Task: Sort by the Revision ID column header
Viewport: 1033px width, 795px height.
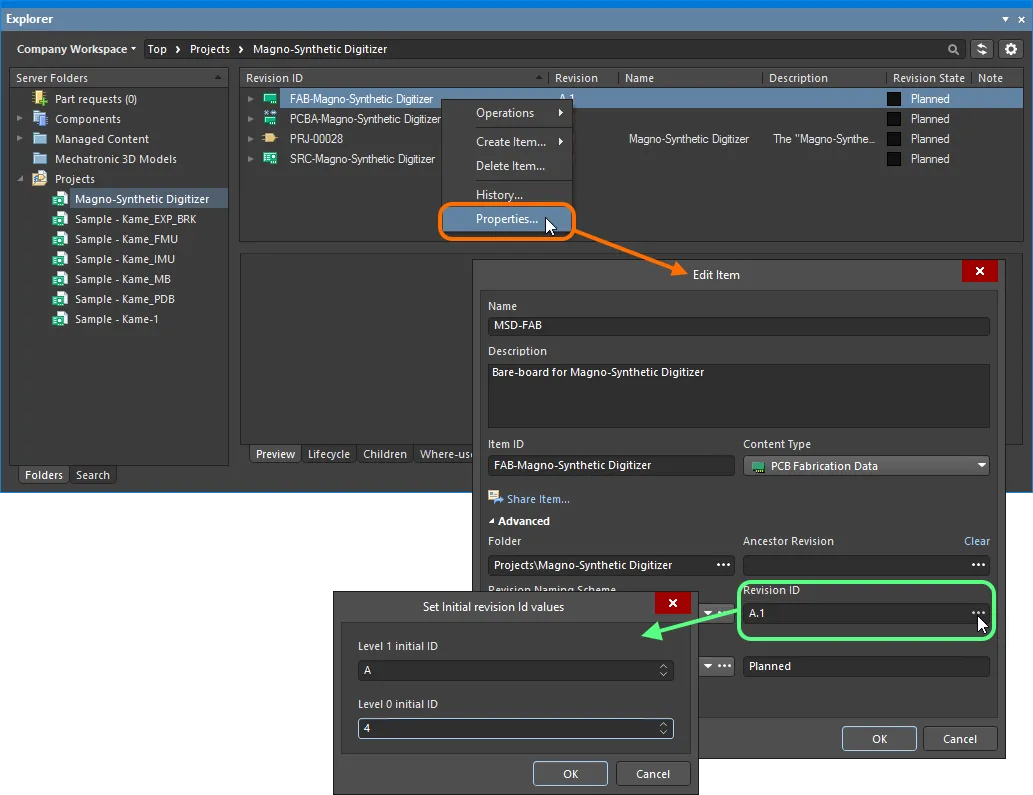Action: [x=394, y=78]
